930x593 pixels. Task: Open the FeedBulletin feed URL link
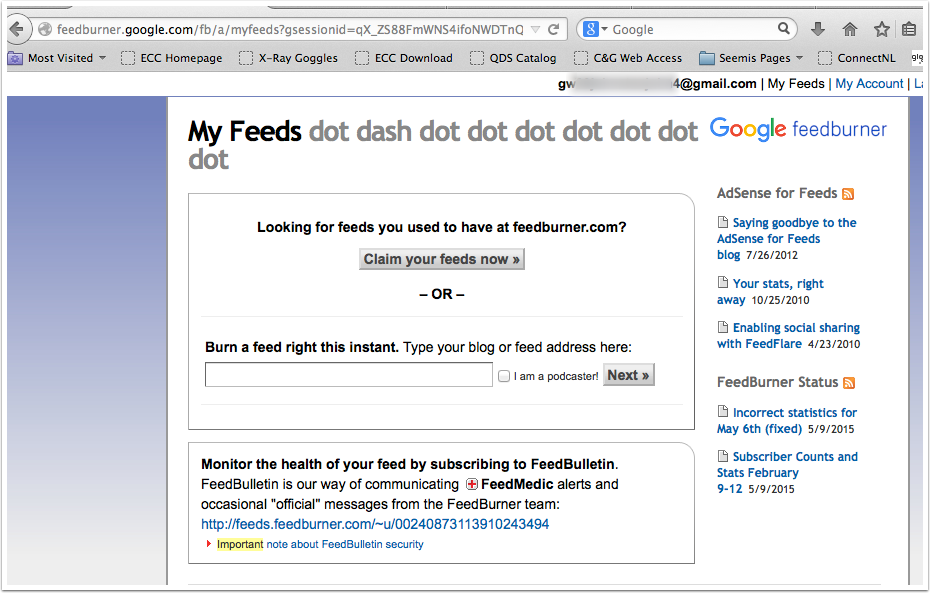click(x=375, y=524)
